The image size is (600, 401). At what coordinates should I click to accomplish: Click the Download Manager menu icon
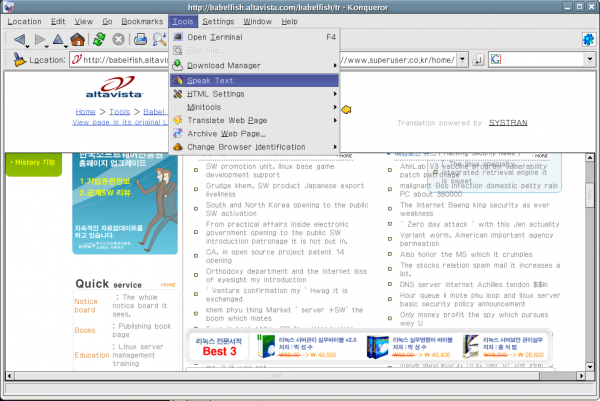[x=178, y=65]
